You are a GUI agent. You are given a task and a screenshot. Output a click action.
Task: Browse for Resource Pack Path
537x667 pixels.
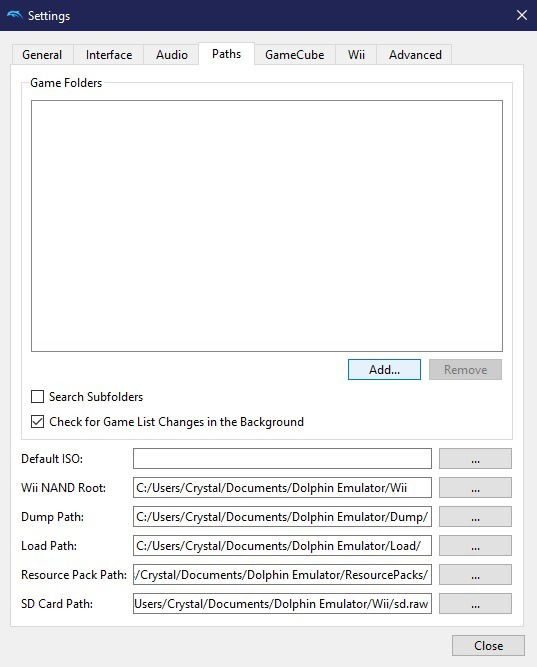point(475,575)
